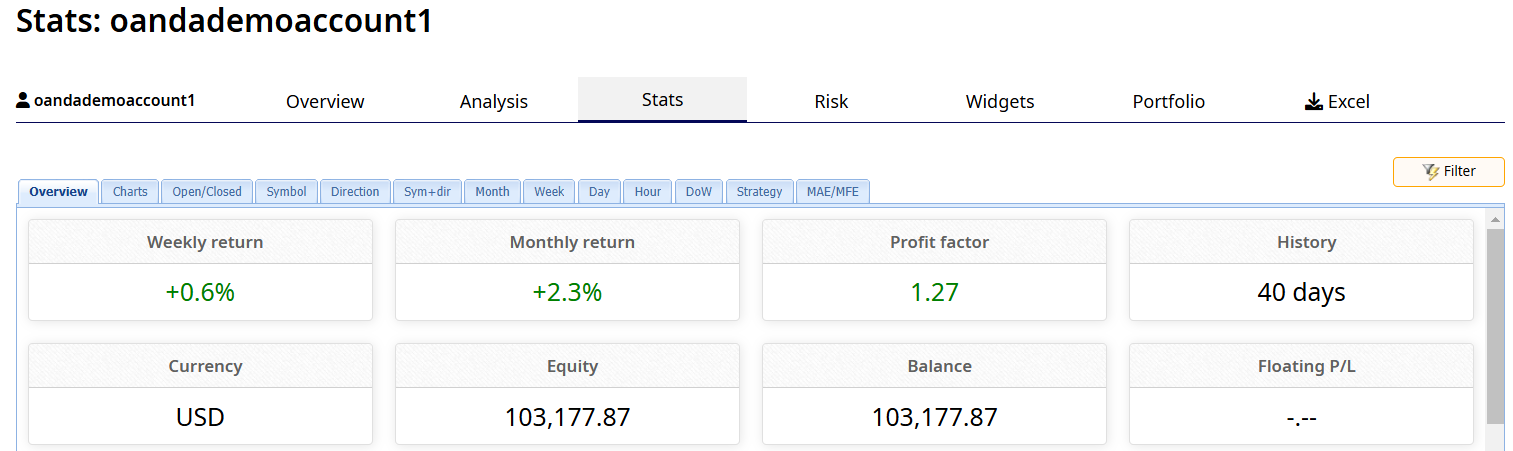
Task: Select the DoW sub-tab
Action: click(x=699, y=192)
